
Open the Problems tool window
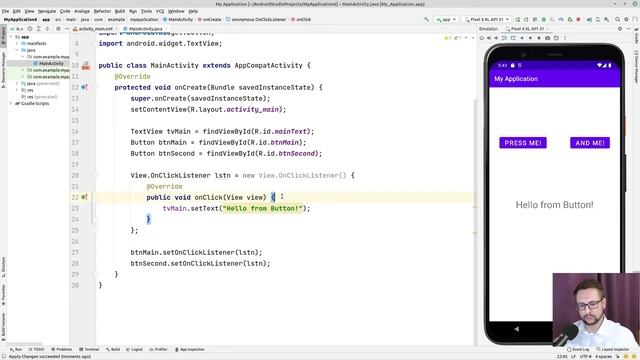62,349
